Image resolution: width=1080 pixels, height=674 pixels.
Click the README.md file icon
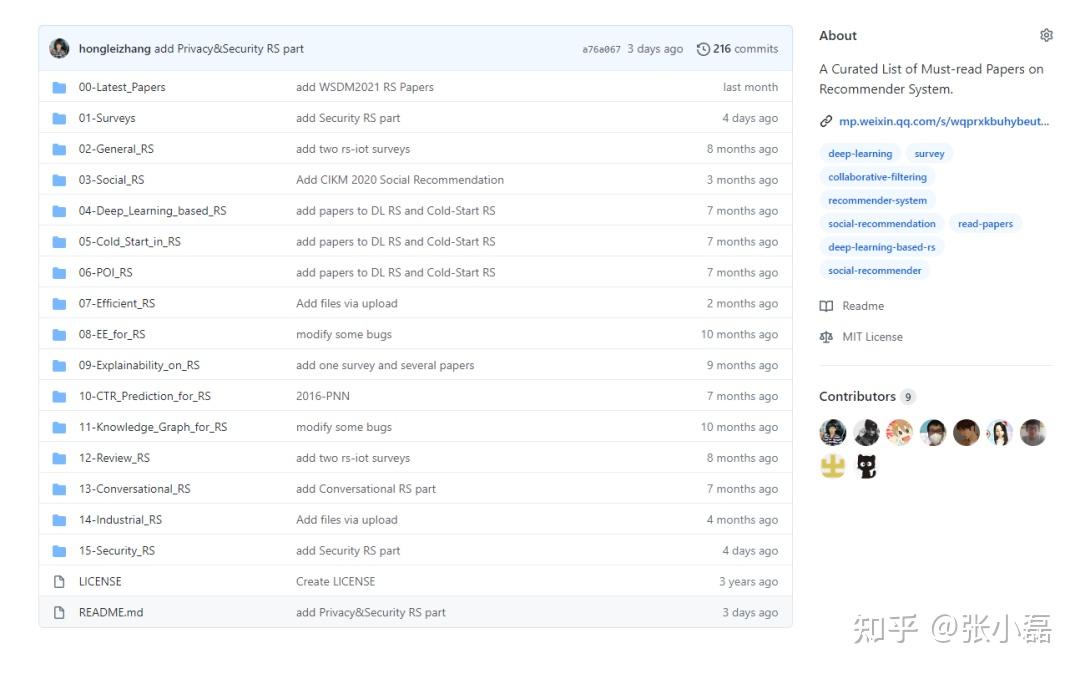[x=59, y=612]
